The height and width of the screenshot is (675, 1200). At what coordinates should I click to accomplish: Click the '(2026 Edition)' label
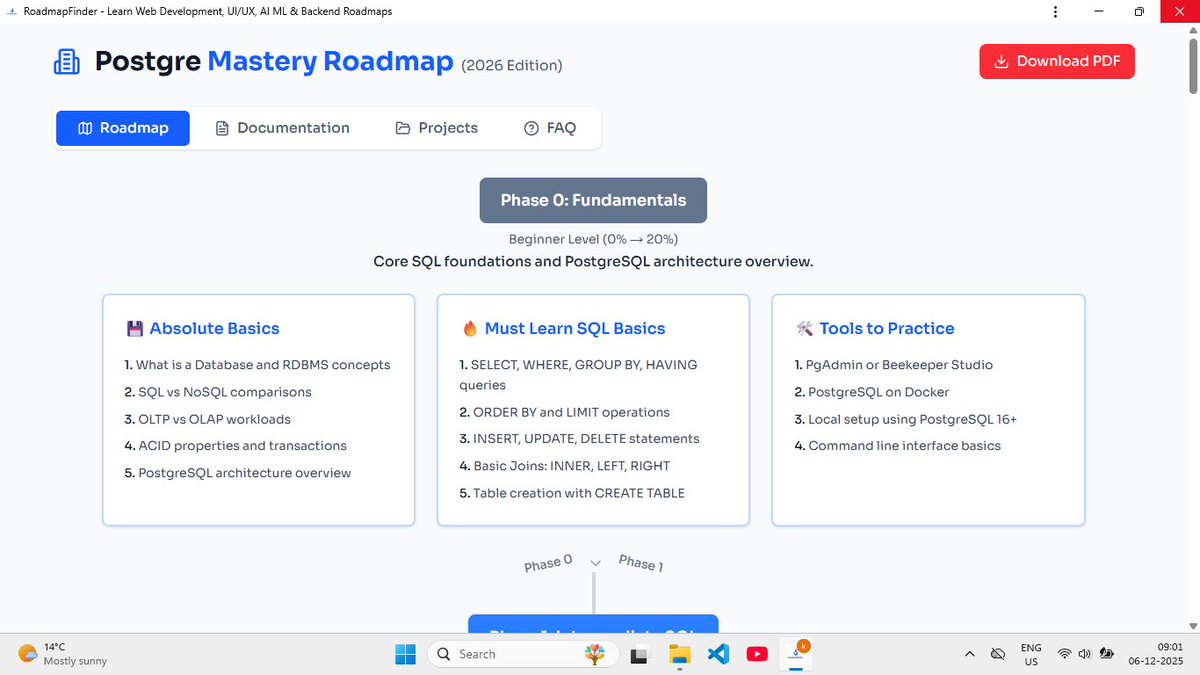(512, 65)
